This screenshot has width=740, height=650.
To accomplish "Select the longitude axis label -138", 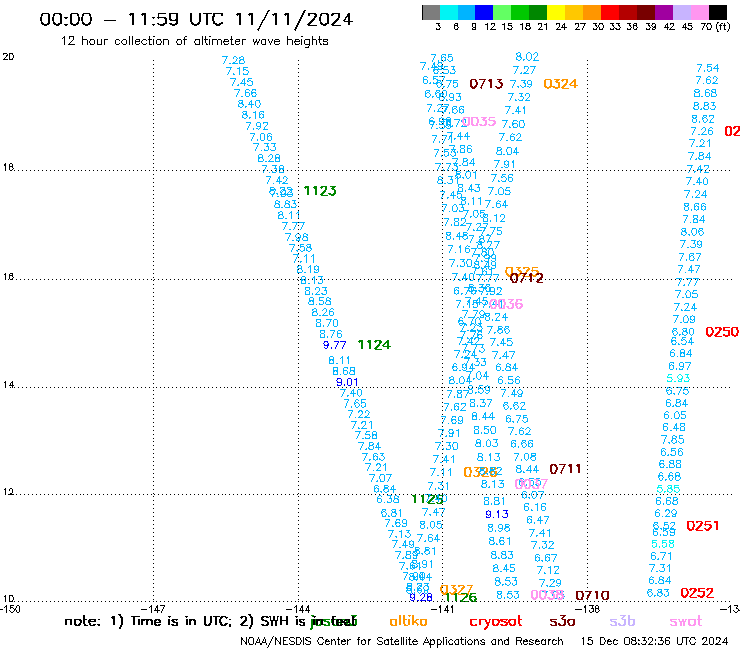I will tap(588, 609).
